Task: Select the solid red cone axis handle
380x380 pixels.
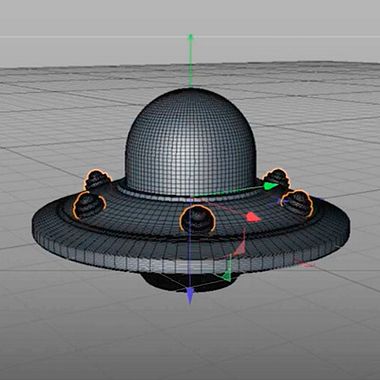Action: point(253,217)
